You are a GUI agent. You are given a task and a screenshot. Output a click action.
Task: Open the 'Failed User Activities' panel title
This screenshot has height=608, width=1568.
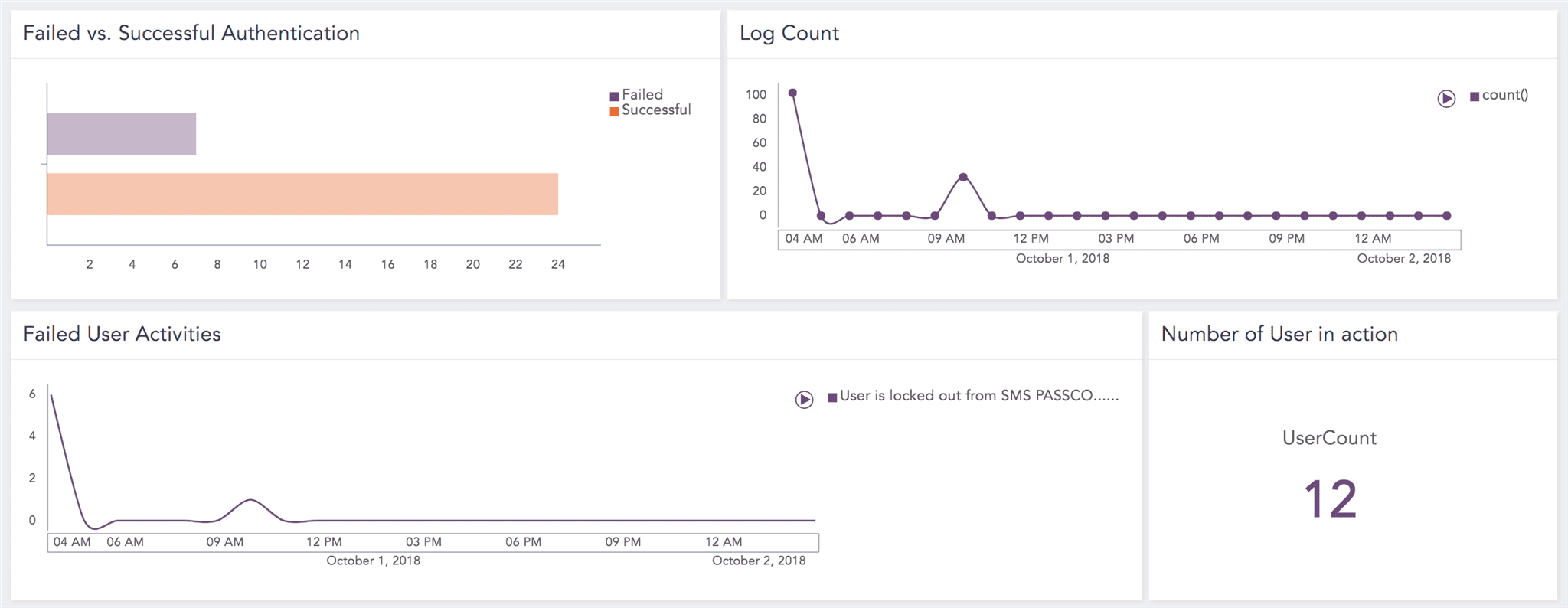122,334
